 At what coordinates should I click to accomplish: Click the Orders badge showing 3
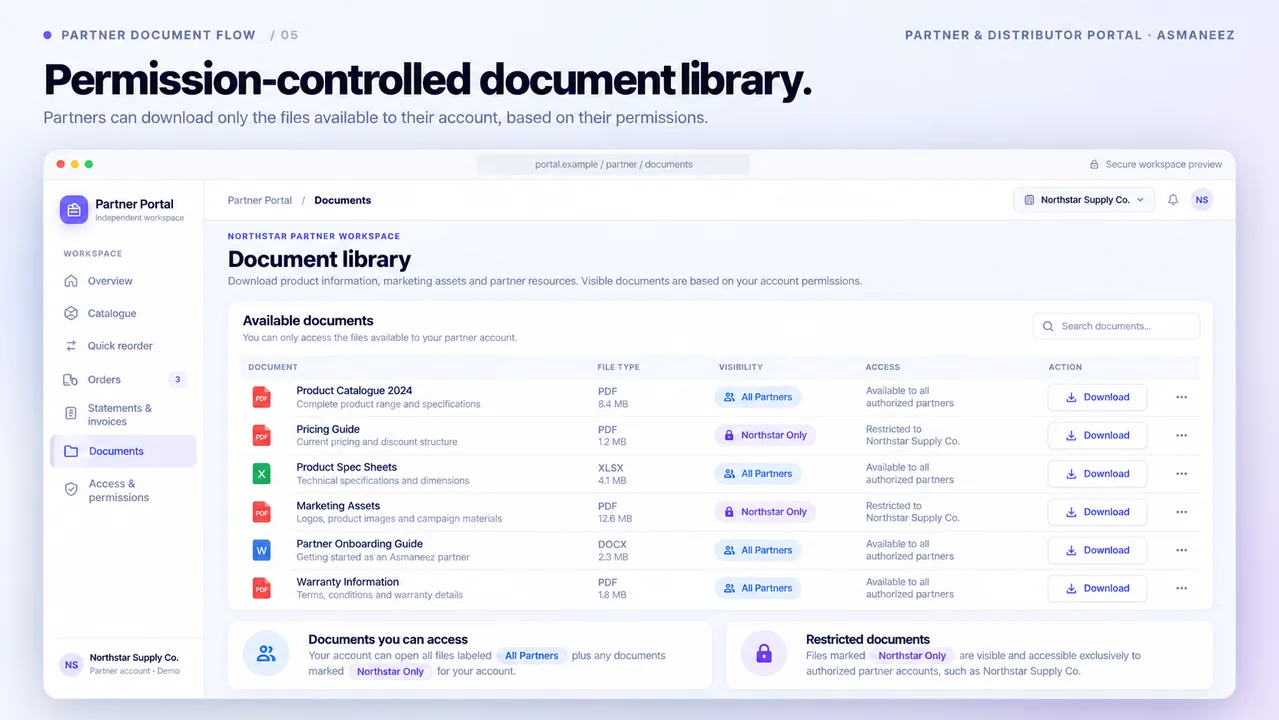(177, 380)
